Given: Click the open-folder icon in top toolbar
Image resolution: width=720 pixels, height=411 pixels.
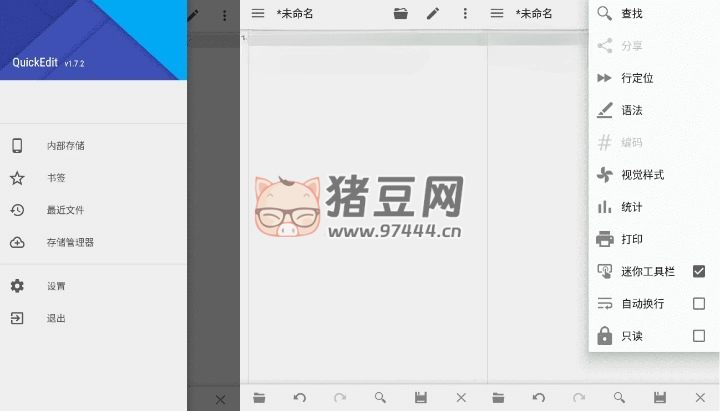Looking at the screenshot, I should coord(401,14).
